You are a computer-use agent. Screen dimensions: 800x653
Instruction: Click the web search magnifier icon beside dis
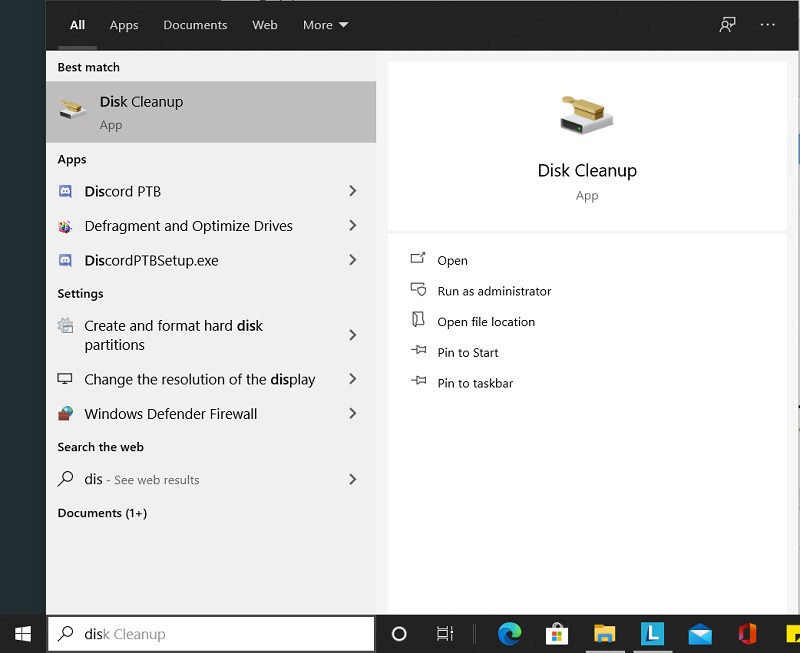65,479
